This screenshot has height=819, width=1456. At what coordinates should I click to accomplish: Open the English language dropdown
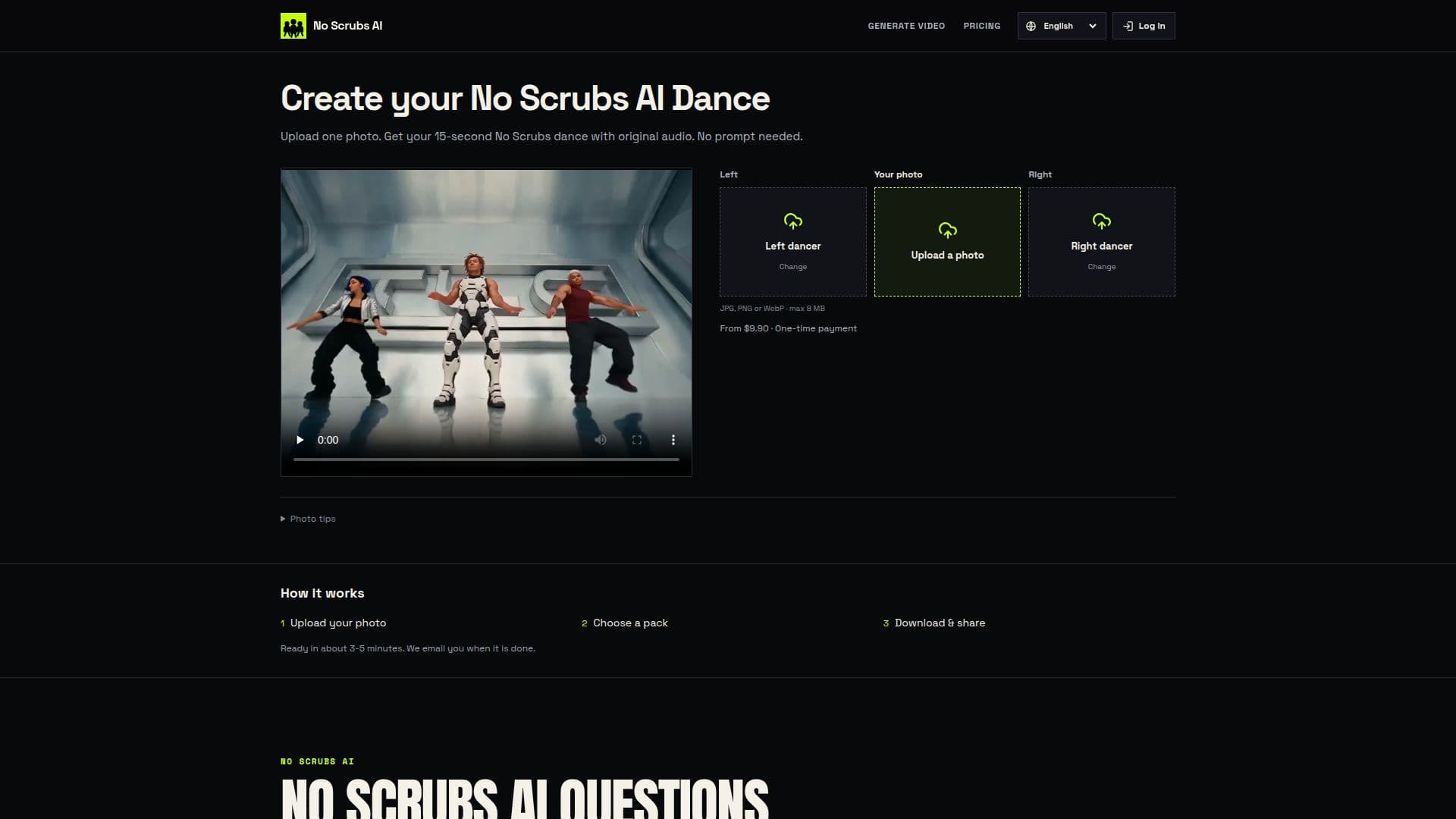tap(1062, 26)
